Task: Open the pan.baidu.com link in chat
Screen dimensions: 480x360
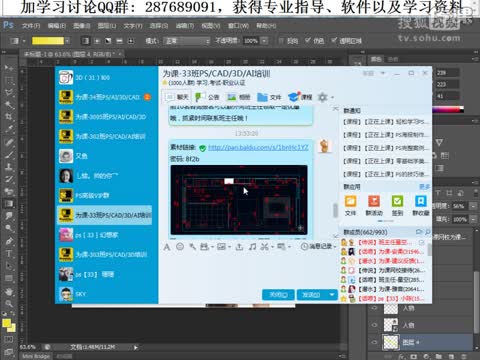Action: point(258,147)
